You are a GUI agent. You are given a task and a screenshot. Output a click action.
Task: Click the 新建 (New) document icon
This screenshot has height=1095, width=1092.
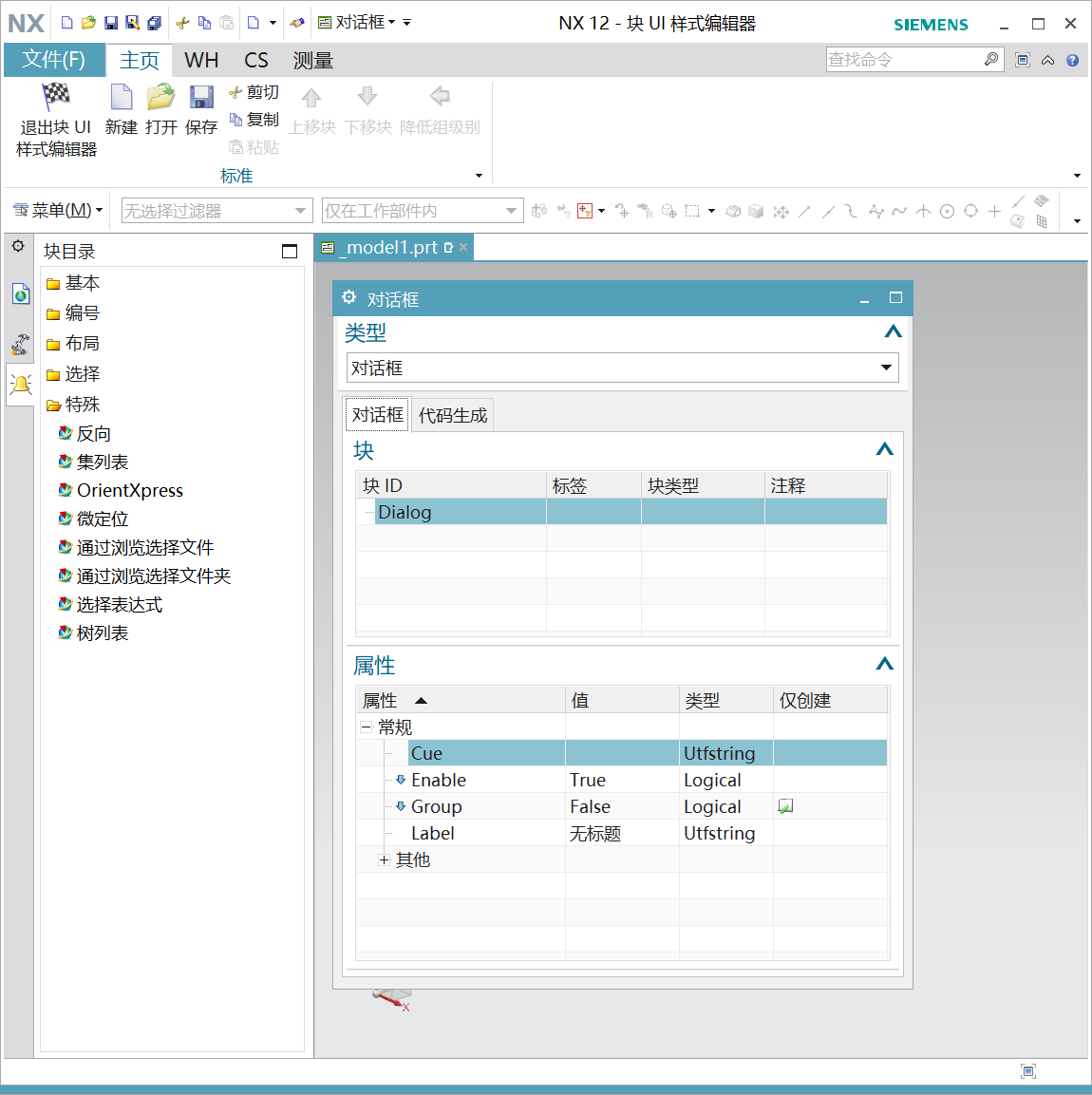tap(121, 97)
